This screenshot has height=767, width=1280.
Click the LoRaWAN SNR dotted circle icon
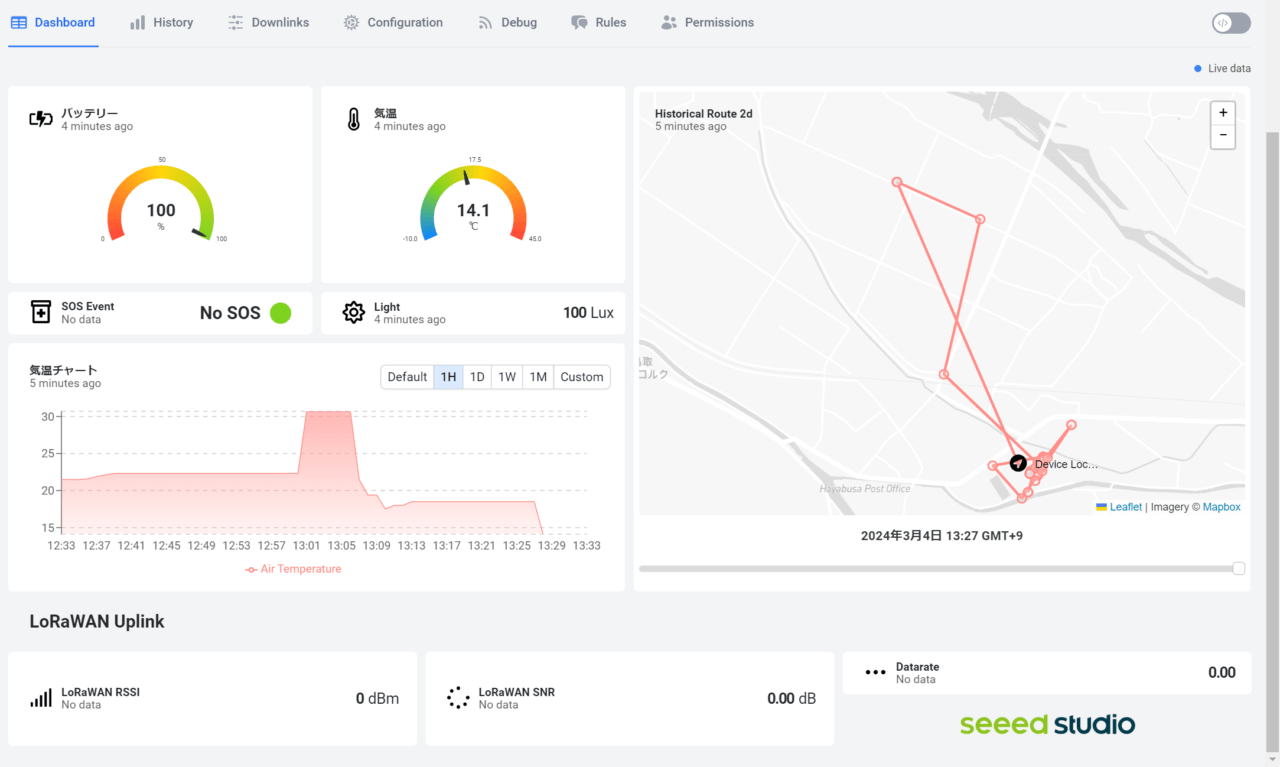point(458,698)
